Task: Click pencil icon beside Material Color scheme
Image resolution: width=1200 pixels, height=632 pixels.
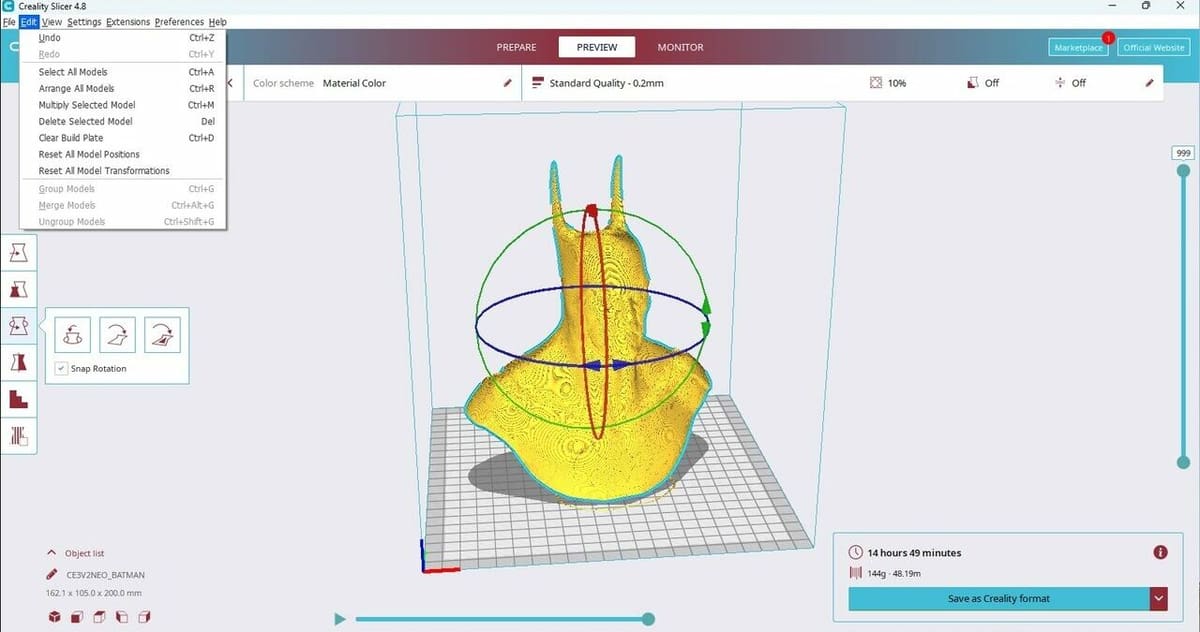Action: pos(507,83)
